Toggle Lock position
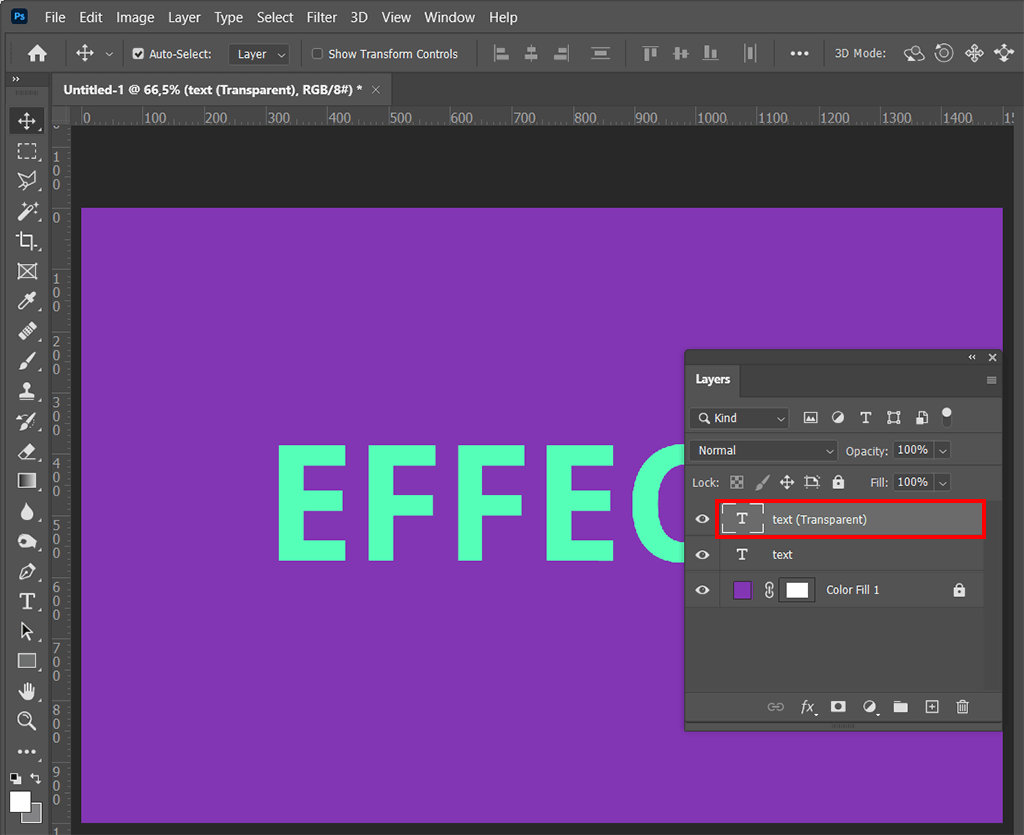The width and height of the screenshot is (1024, 835). [787, 482]
